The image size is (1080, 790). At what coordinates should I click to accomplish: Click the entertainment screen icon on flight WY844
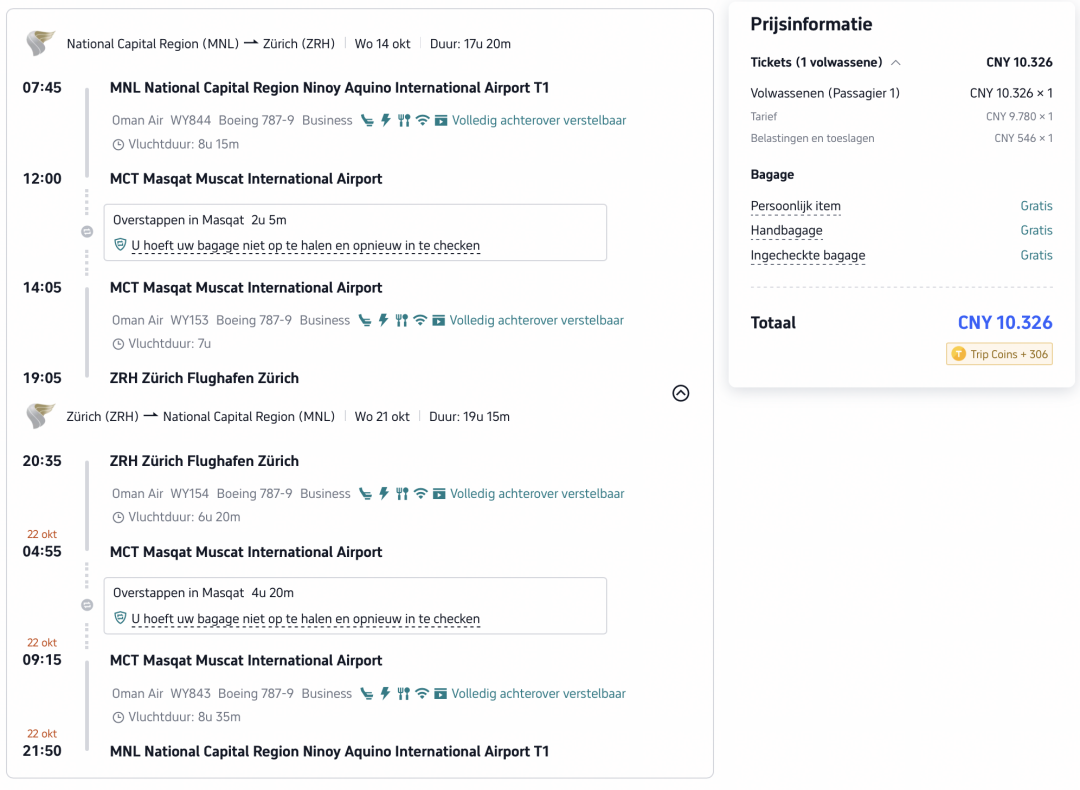click(x=441, y=121)
